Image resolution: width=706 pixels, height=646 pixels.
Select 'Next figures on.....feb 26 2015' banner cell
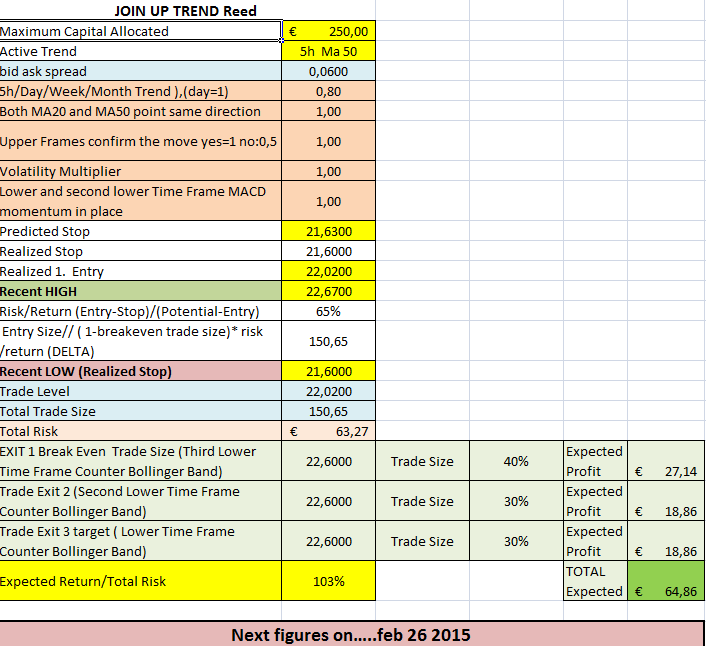tap(351, 634)
